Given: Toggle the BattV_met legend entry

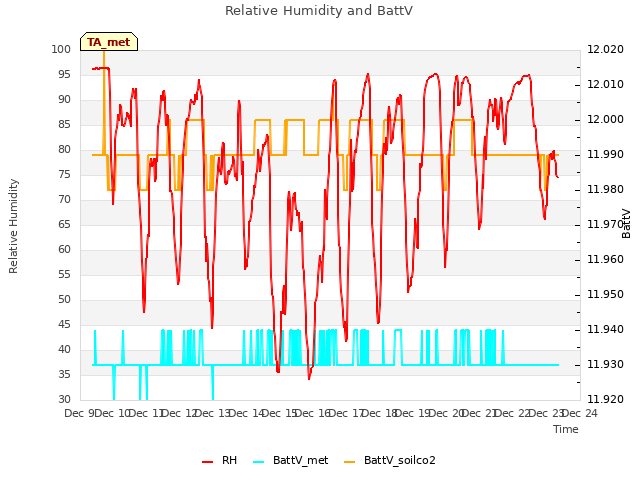Looking at the screenshot, I should pos(290,460).
